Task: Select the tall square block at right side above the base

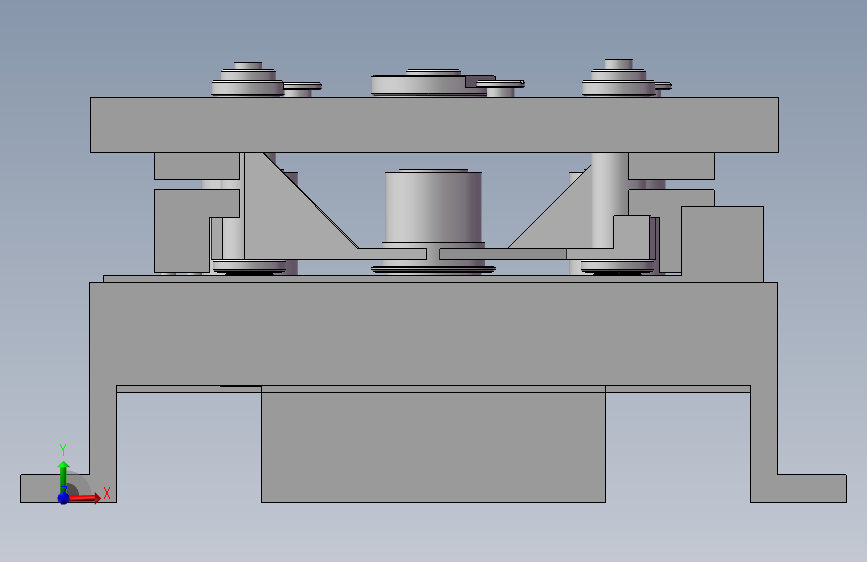Action: point(722,244)
